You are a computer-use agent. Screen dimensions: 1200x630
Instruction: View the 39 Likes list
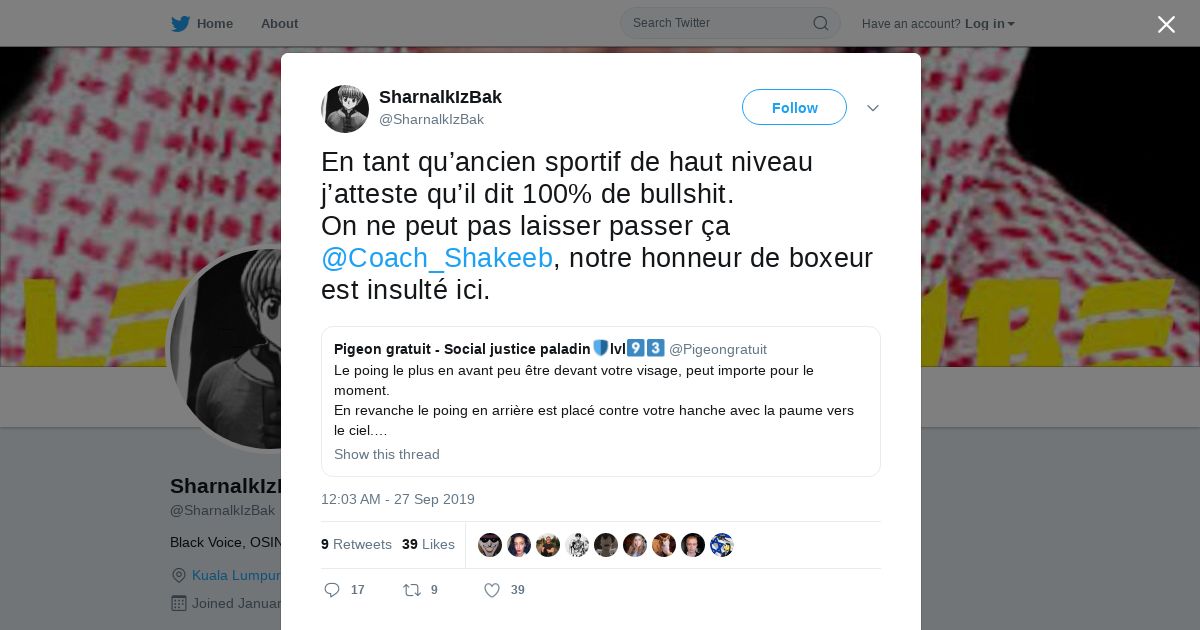coord(428,544)
